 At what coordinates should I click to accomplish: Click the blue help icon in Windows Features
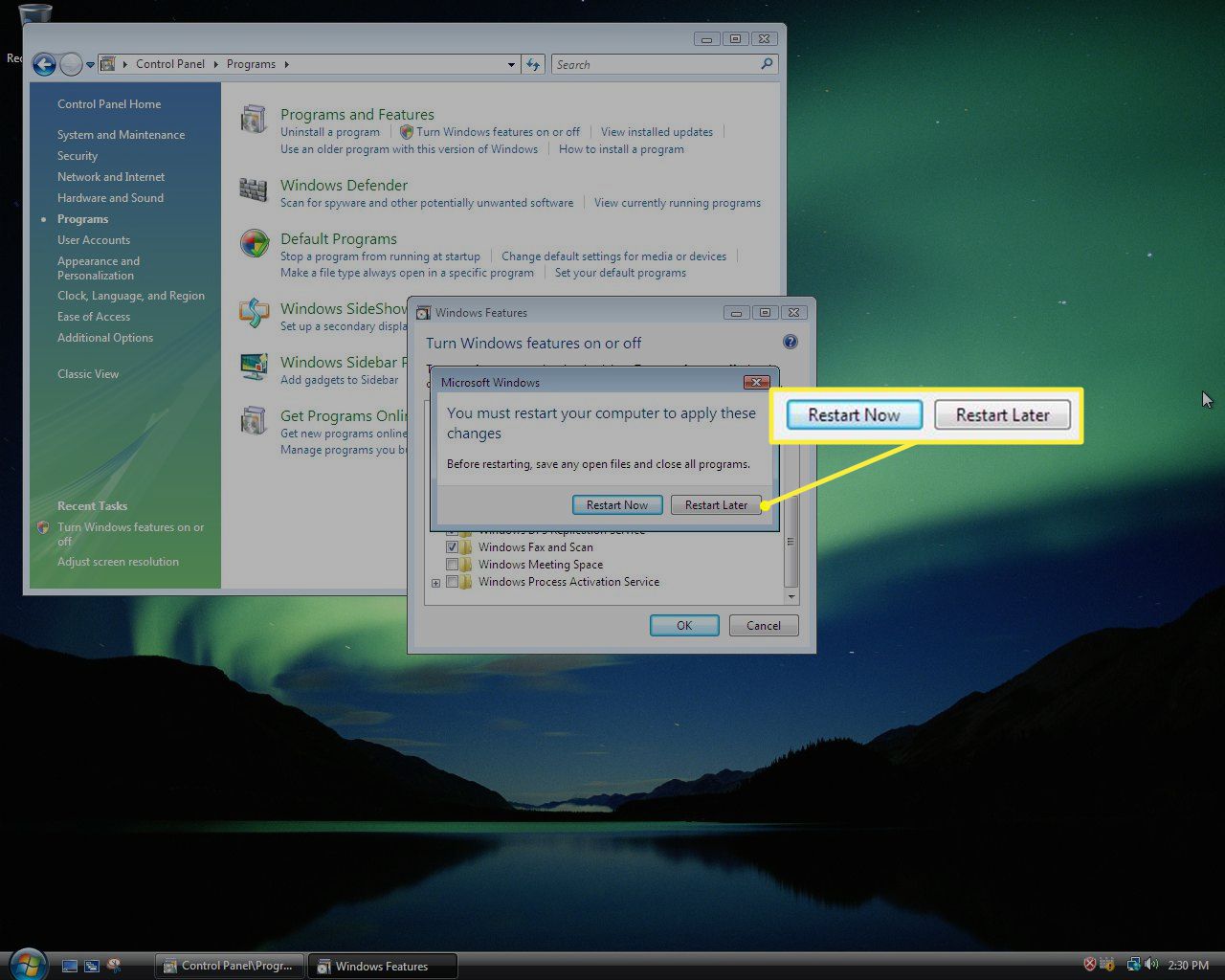pos(791,342)
